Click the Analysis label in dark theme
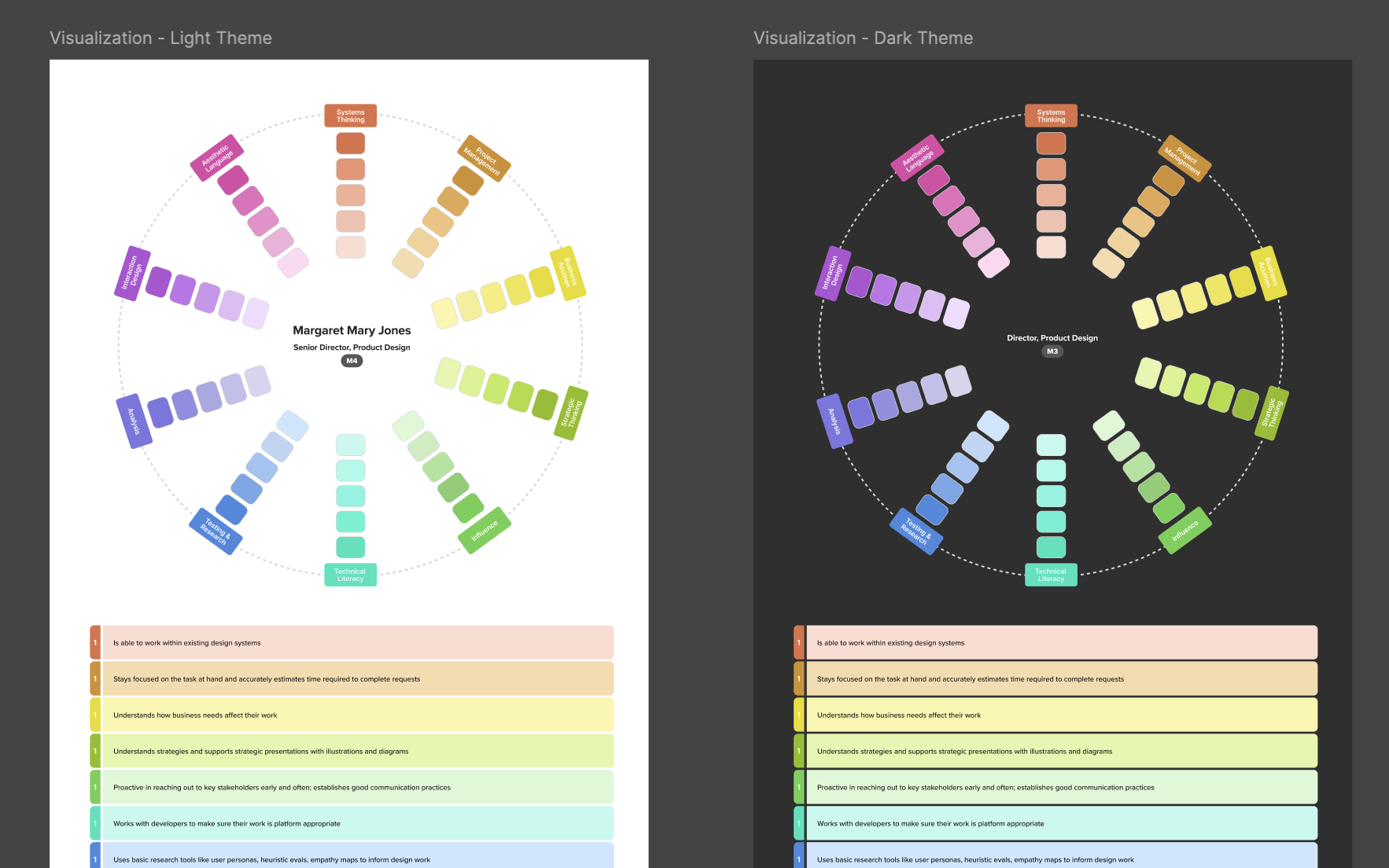 click(x=835, y=417)
